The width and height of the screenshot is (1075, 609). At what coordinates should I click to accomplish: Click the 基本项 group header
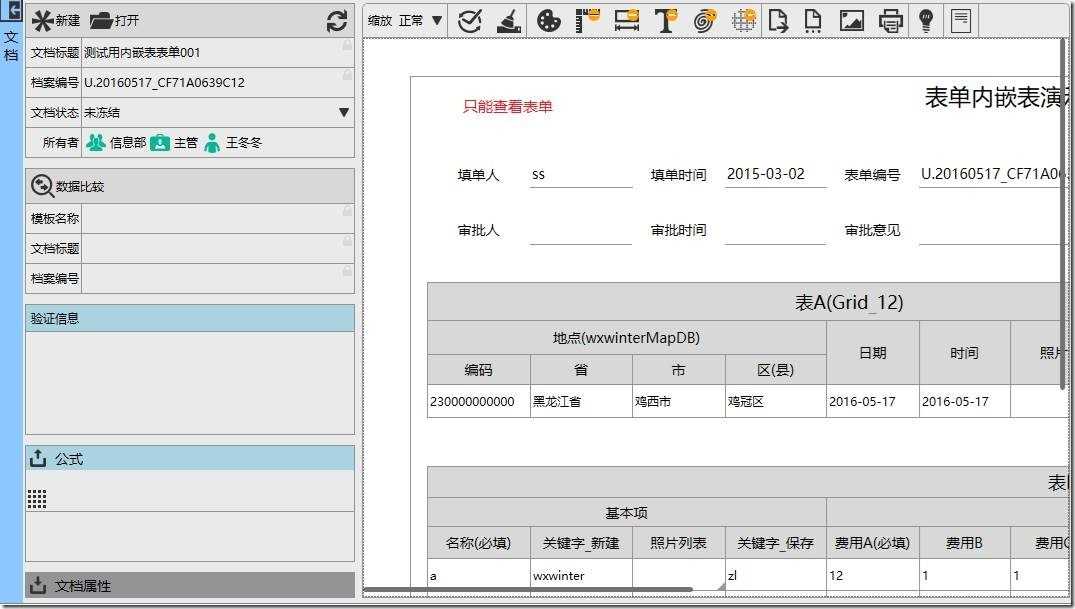[627, 513]
